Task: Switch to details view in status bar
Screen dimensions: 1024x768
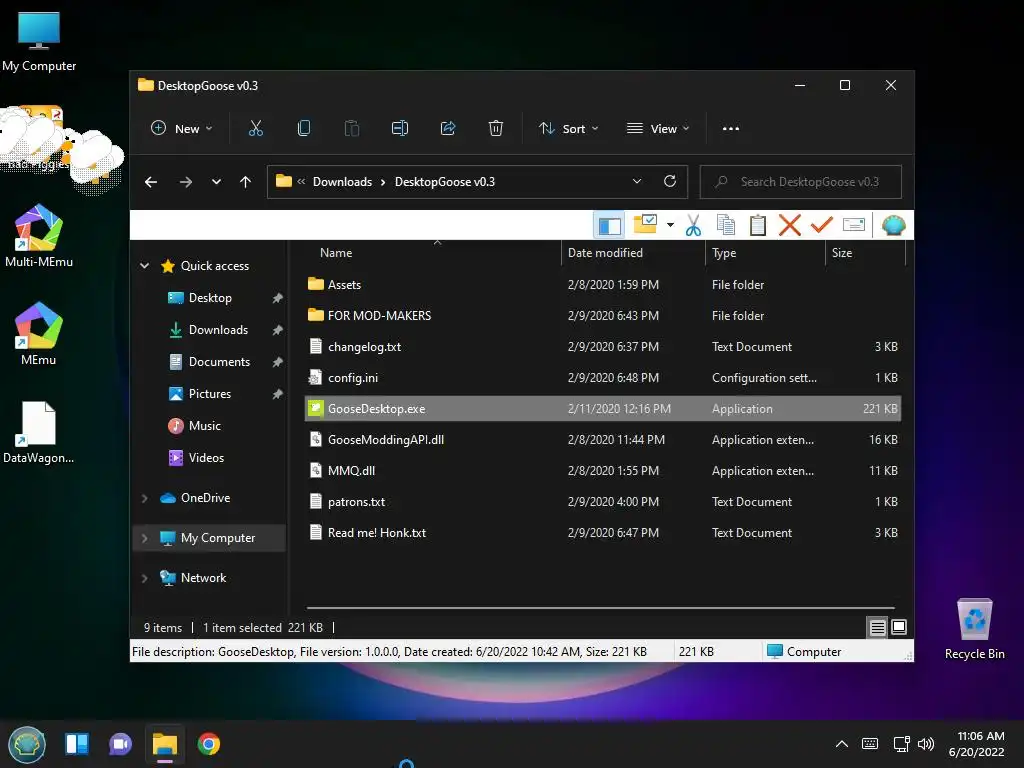Action: pos(877,628)
